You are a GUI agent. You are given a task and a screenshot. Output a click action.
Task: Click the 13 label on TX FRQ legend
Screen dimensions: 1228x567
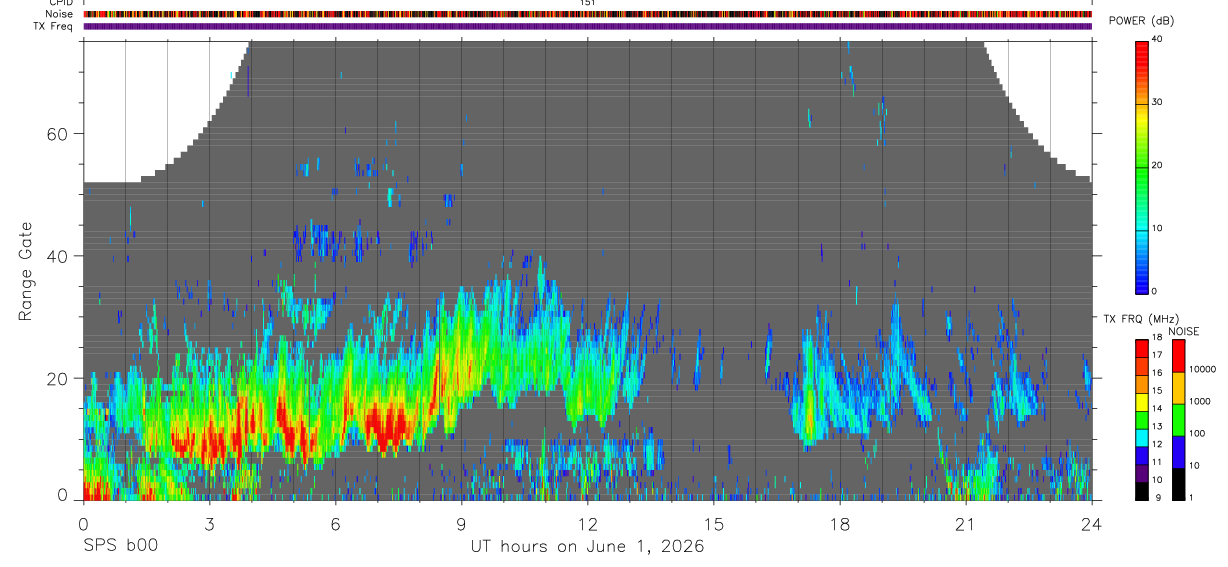coord(1157,426)
